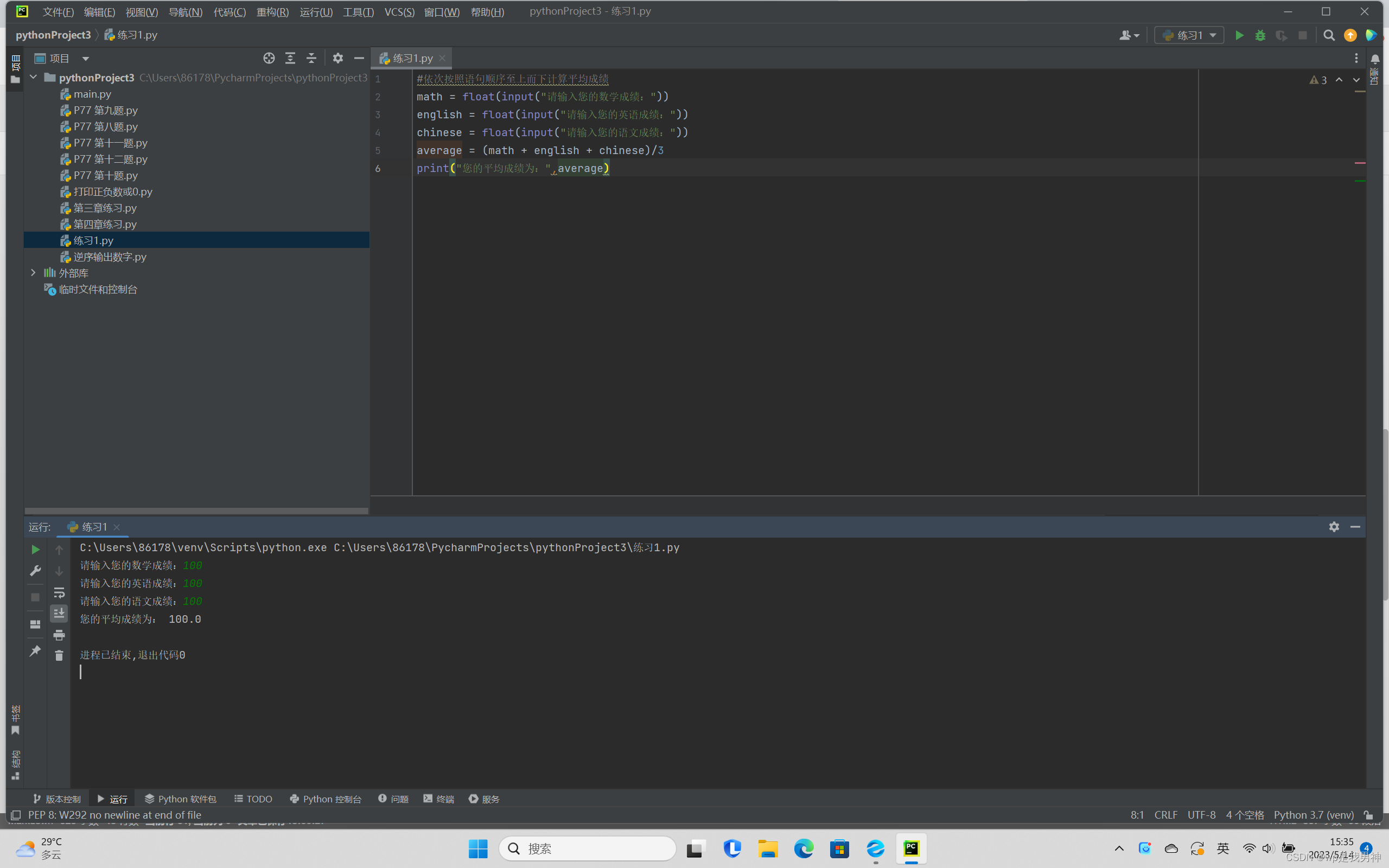Switch to the 终端 tool window tab
Screen dimensions: 1389x868
(x=439, y=799)
